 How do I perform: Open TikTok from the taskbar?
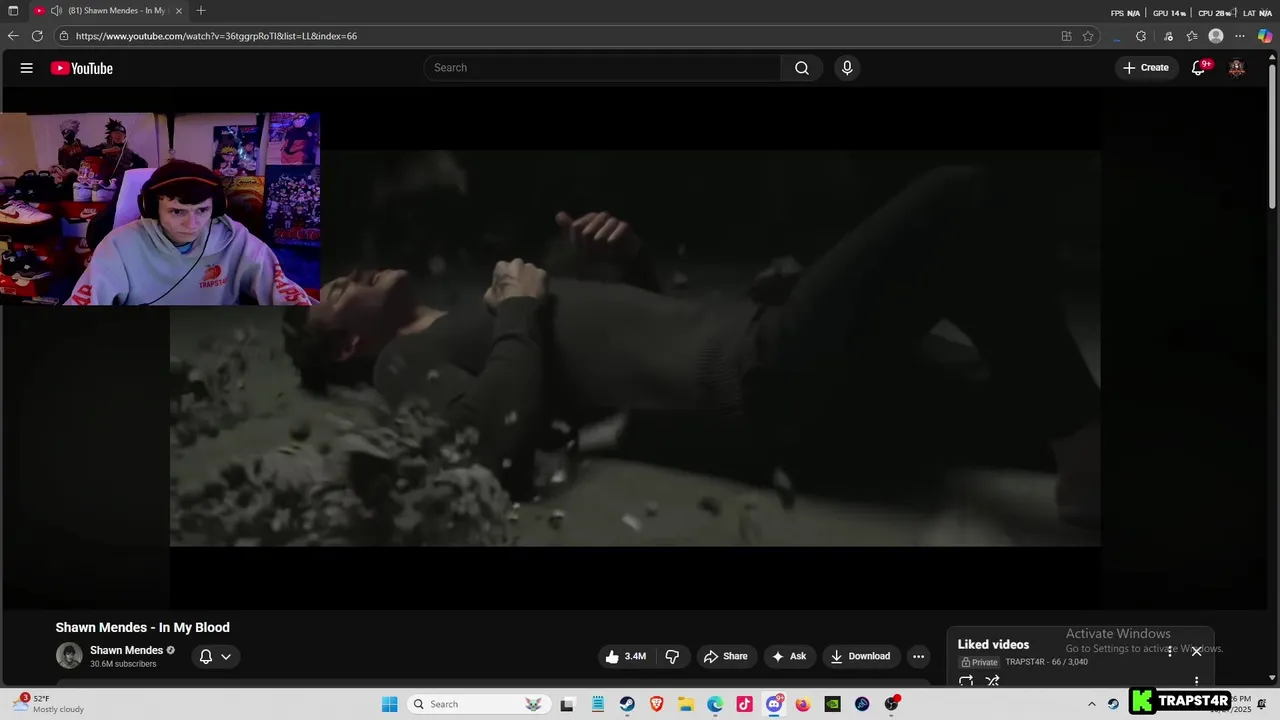[x=744, y=704]
